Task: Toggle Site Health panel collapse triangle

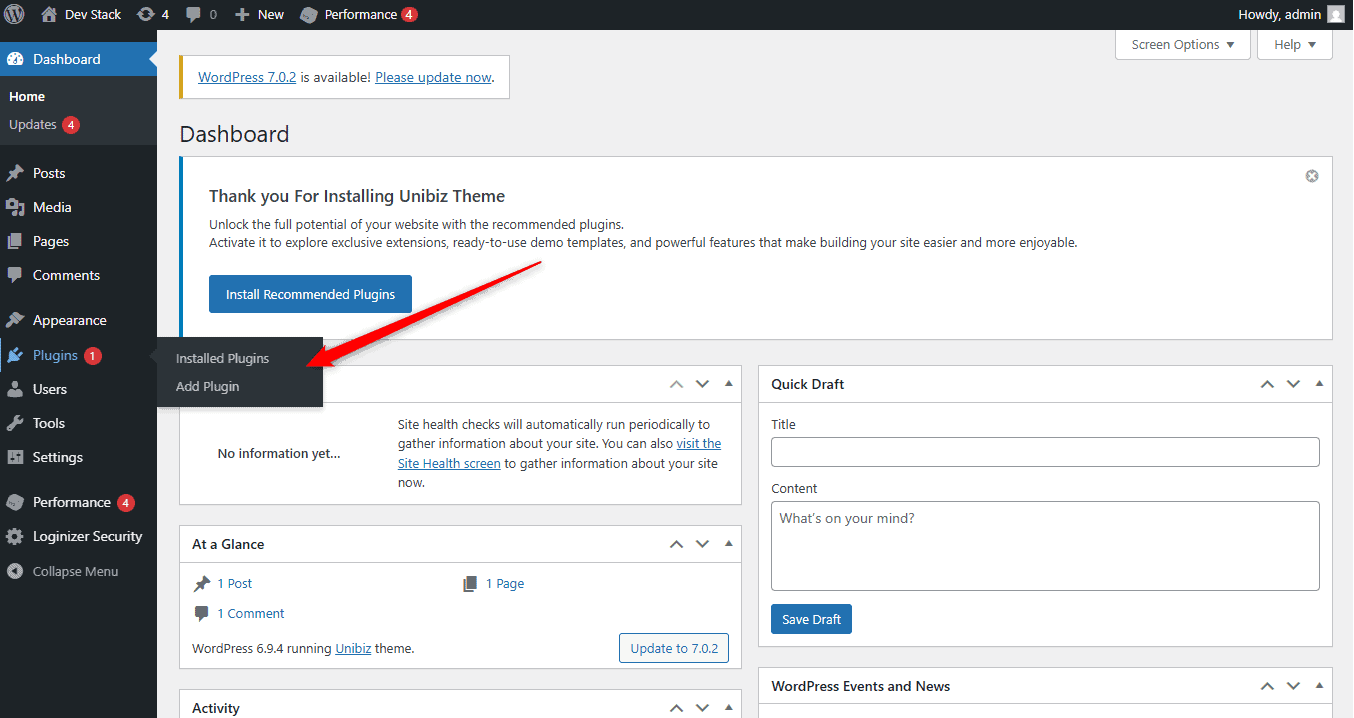Action: click(728, 384)
